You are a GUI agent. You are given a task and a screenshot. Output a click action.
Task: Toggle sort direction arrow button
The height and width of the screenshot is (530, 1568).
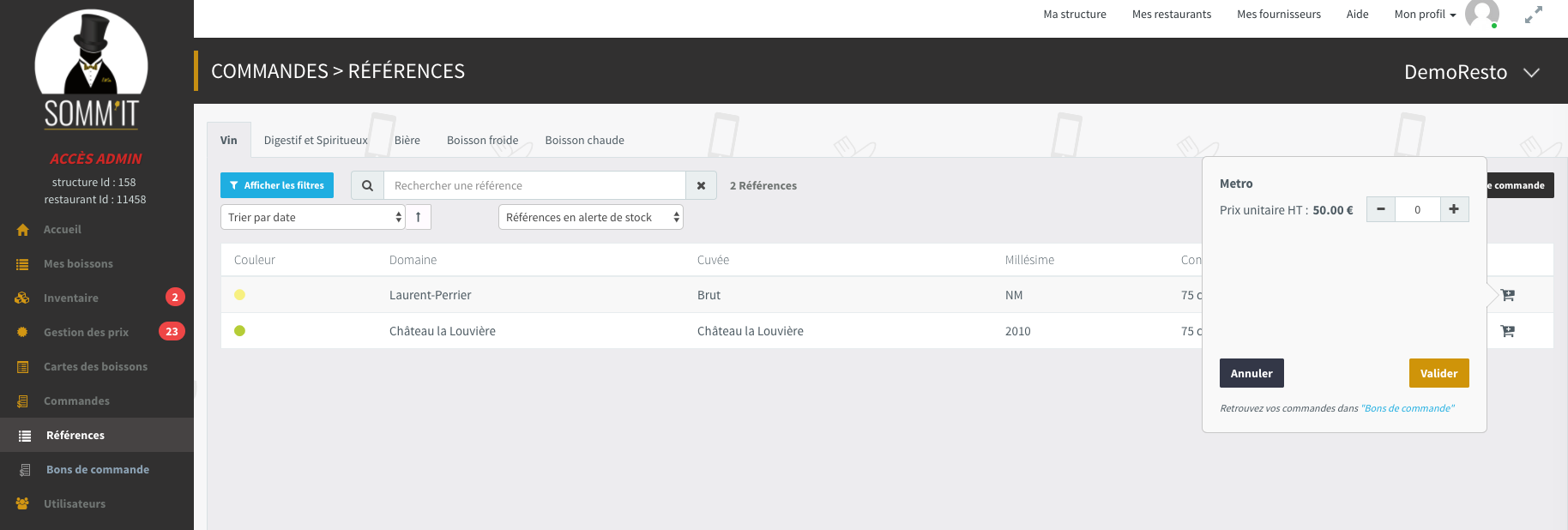tap(419, 217)
